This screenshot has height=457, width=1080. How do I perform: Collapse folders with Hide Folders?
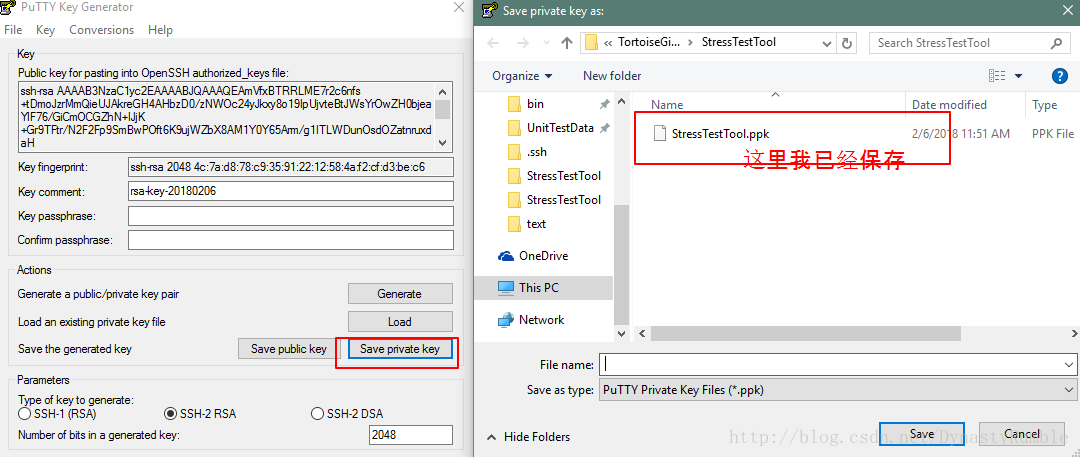pyautogui.click(x=528, y=437)
